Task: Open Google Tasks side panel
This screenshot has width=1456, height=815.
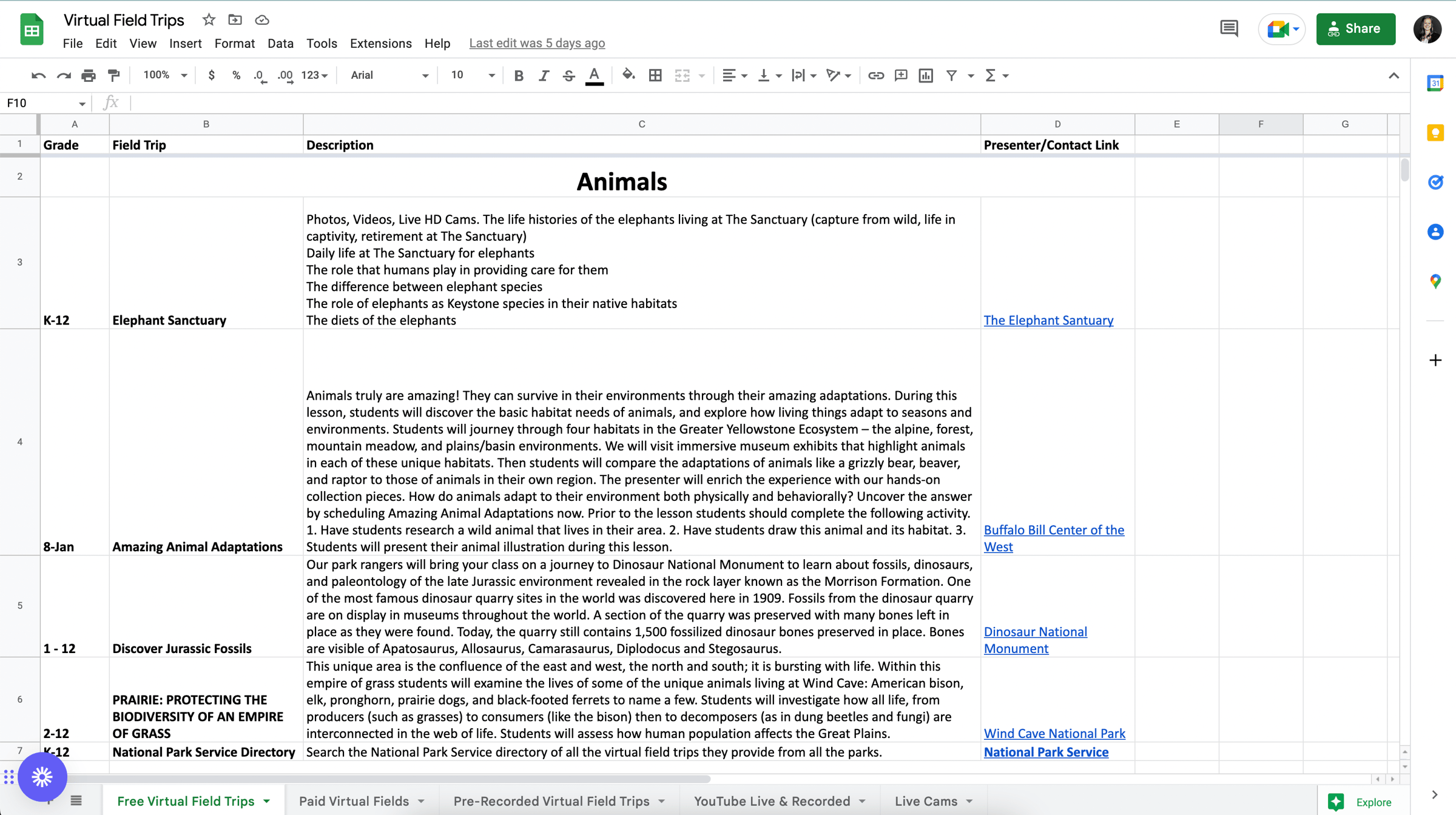Action: (x=1435, y=182)
